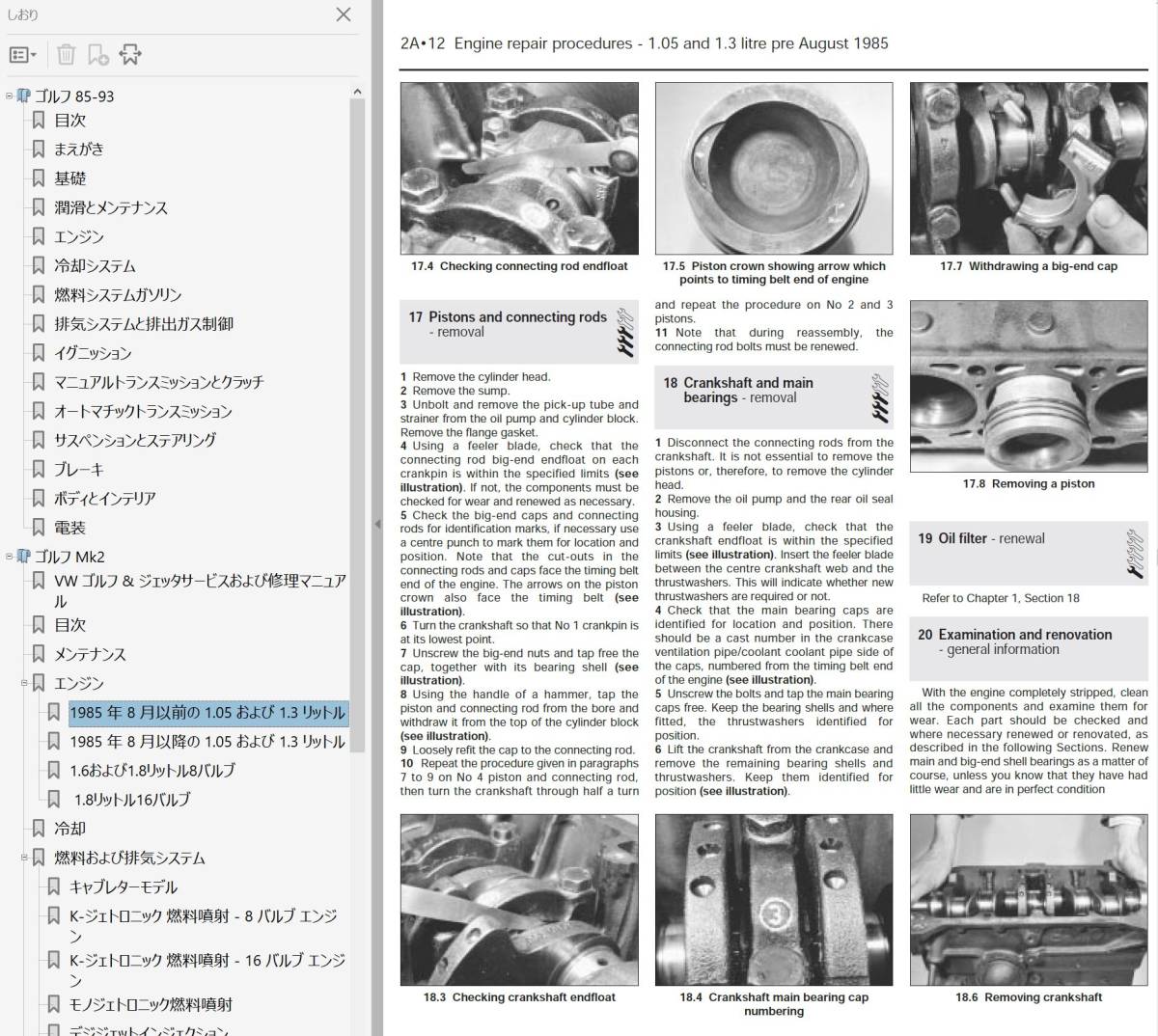Click the spanner difficulty icon in section 19
Image resolution: width=1158 pixels, height=1036 pixels.
pos(1135,554)
